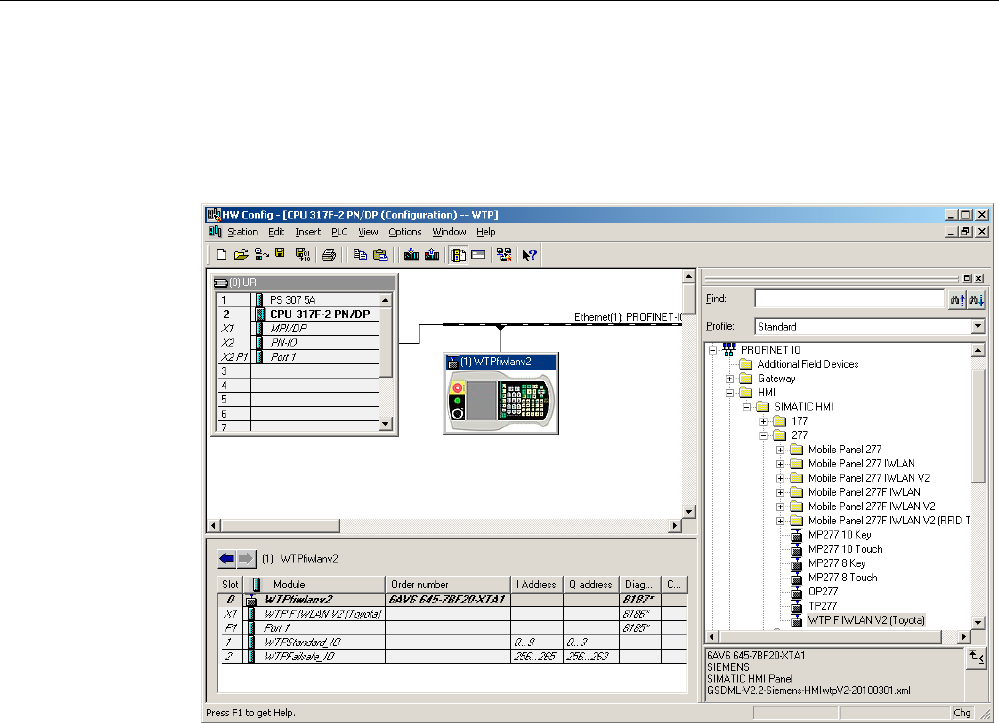The width and height of the screenshot is (999, 723).
Task: Close the hardware catalog pane
Action: click(x=979, y=278)
